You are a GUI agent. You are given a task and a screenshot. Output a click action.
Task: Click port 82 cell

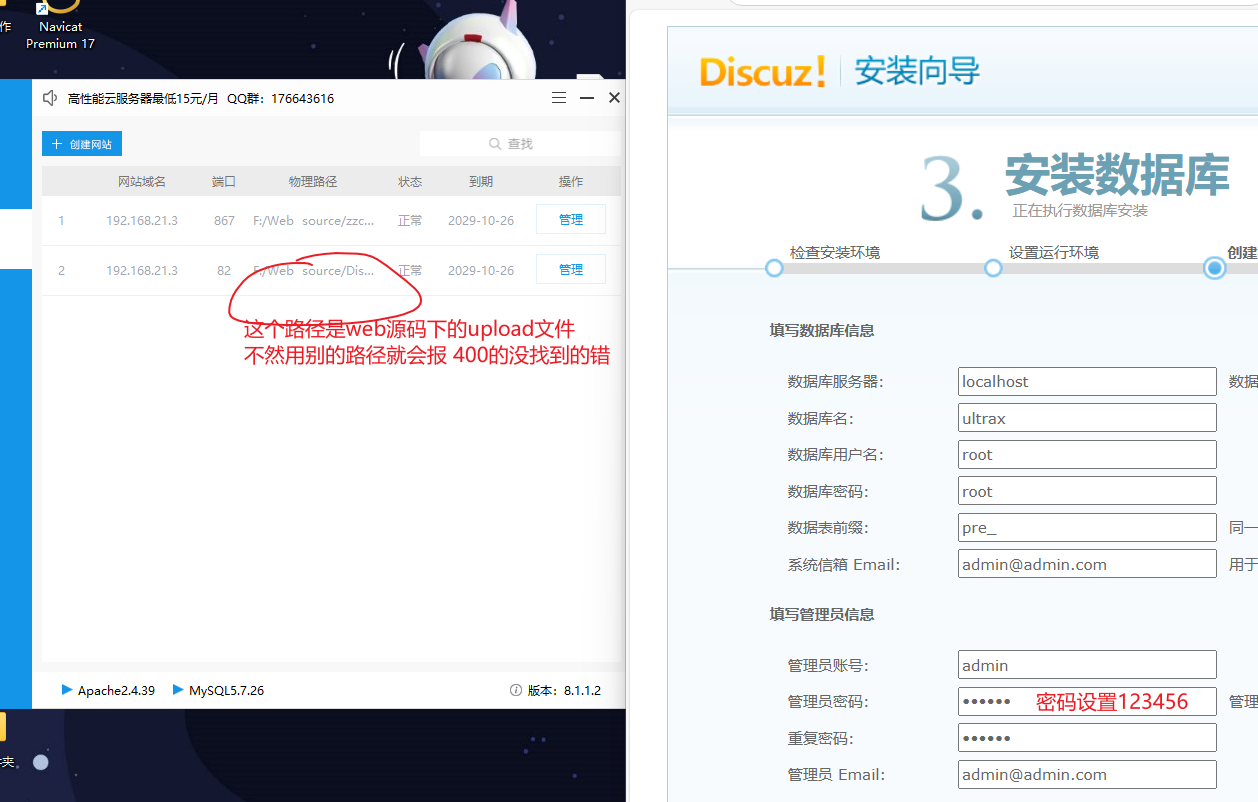(224, 271)
